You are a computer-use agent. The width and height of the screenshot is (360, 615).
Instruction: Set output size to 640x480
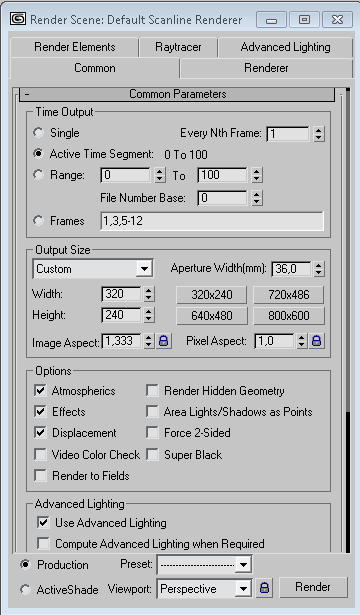[212, 316]
